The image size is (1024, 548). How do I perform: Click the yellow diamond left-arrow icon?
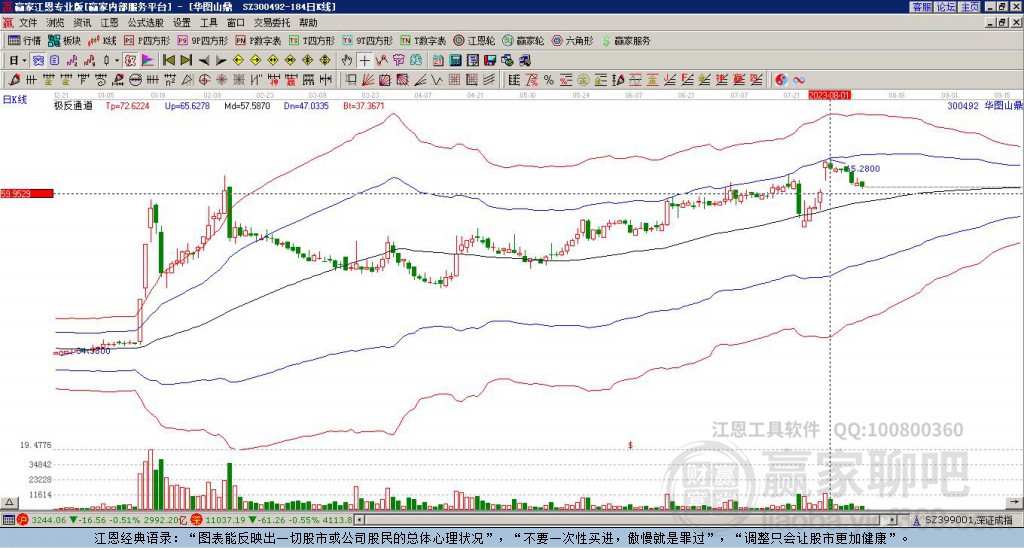pos(238,60)
